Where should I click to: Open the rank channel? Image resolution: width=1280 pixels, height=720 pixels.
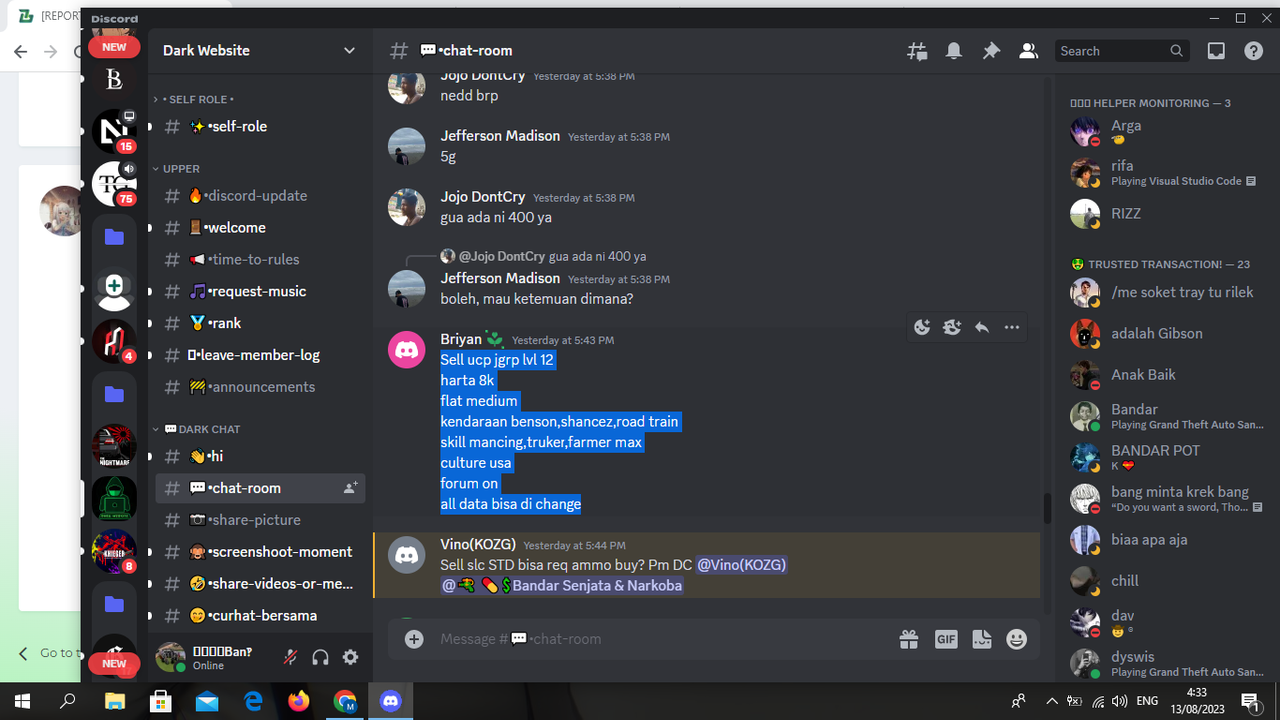[260, 324]
